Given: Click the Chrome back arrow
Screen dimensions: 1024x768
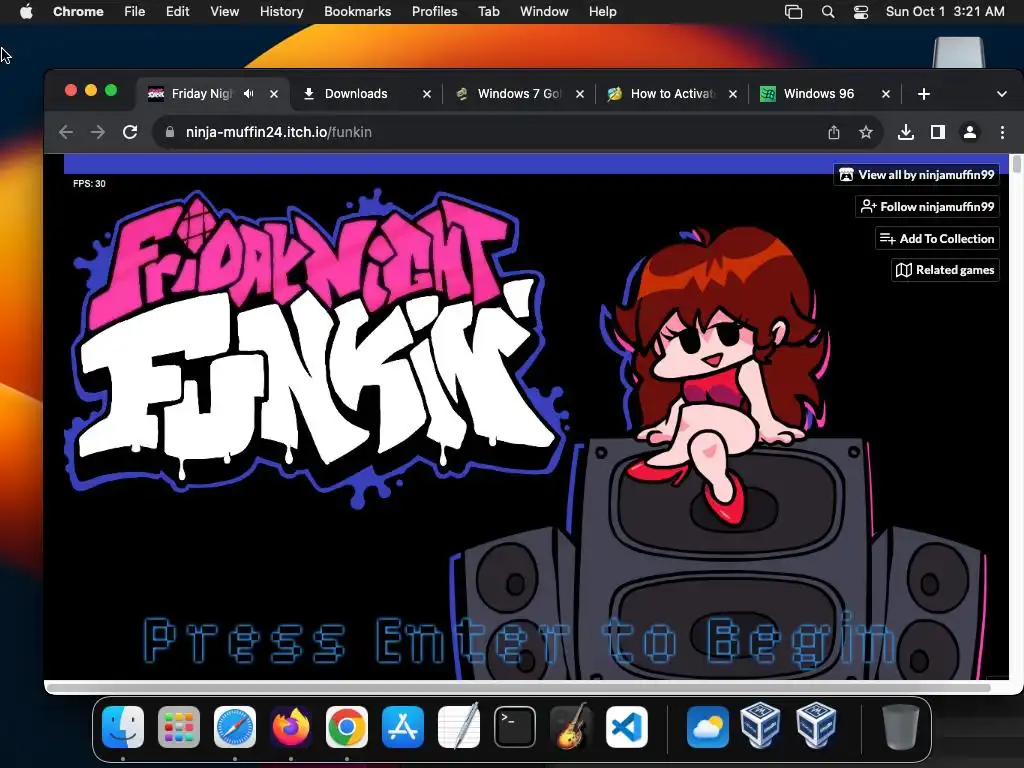Looking at the screenshot, I should [x=66, y=132].
